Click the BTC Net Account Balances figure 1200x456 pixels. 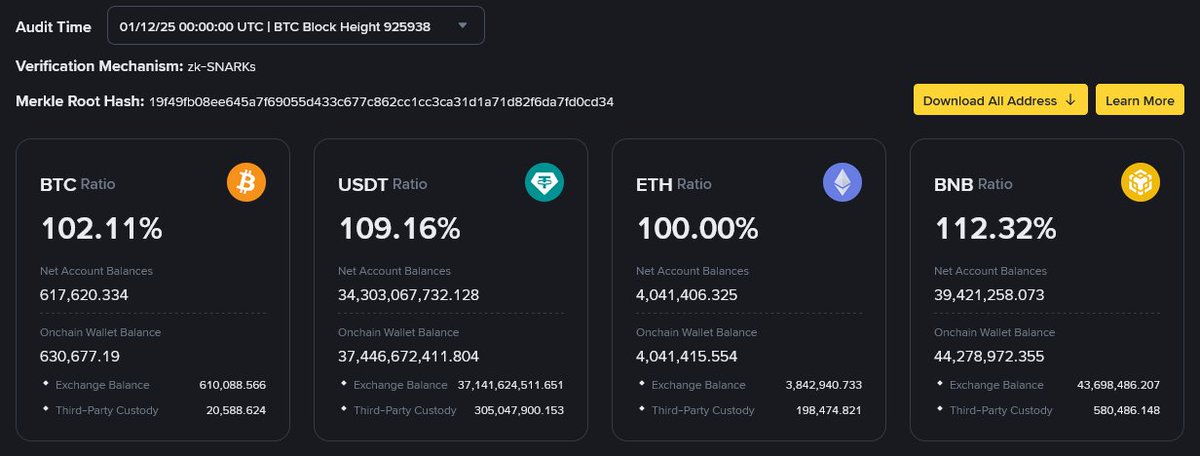point(84,294)
